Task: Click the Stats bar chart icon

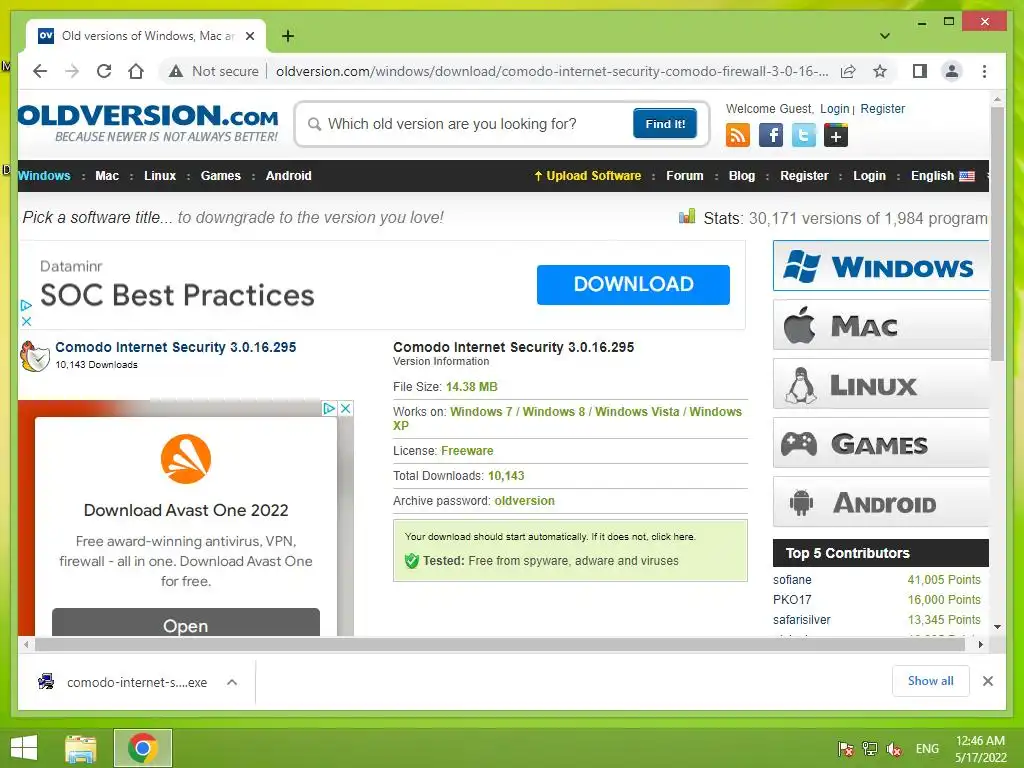Action: (x=687, y=216)
